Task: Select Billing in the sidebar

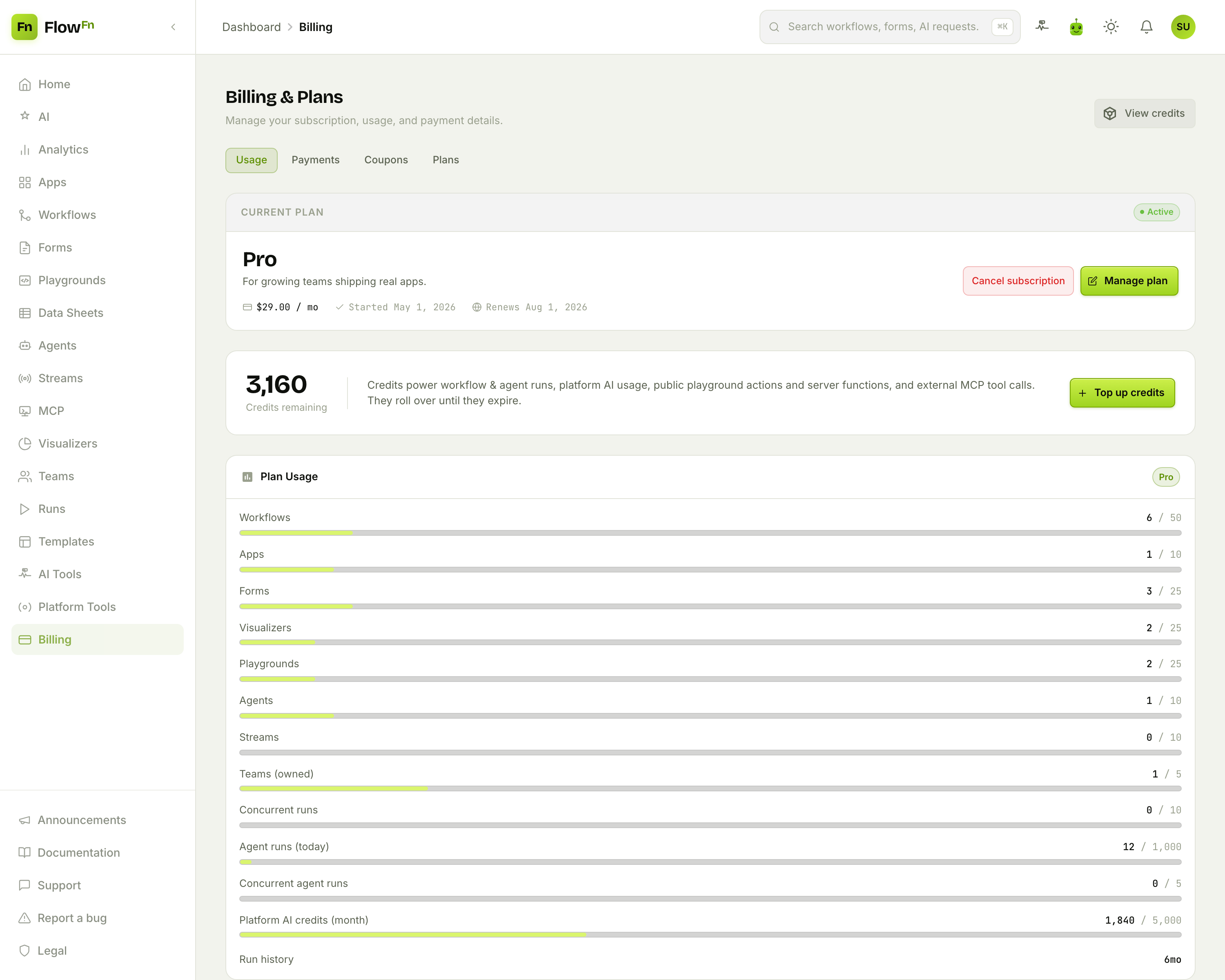Action: 97,640
